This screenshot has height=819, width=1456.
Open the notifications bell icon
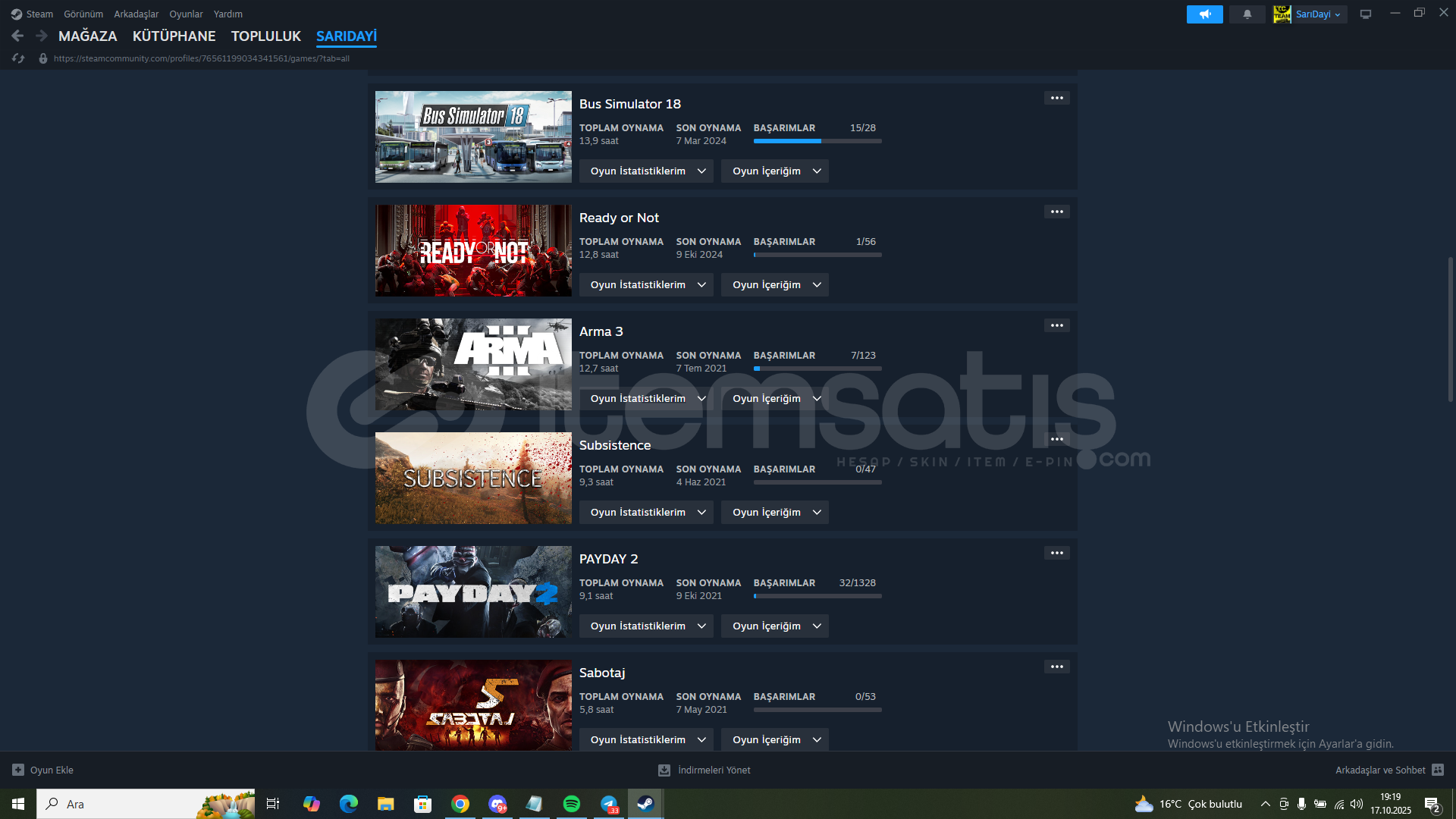click(1247, 14)
